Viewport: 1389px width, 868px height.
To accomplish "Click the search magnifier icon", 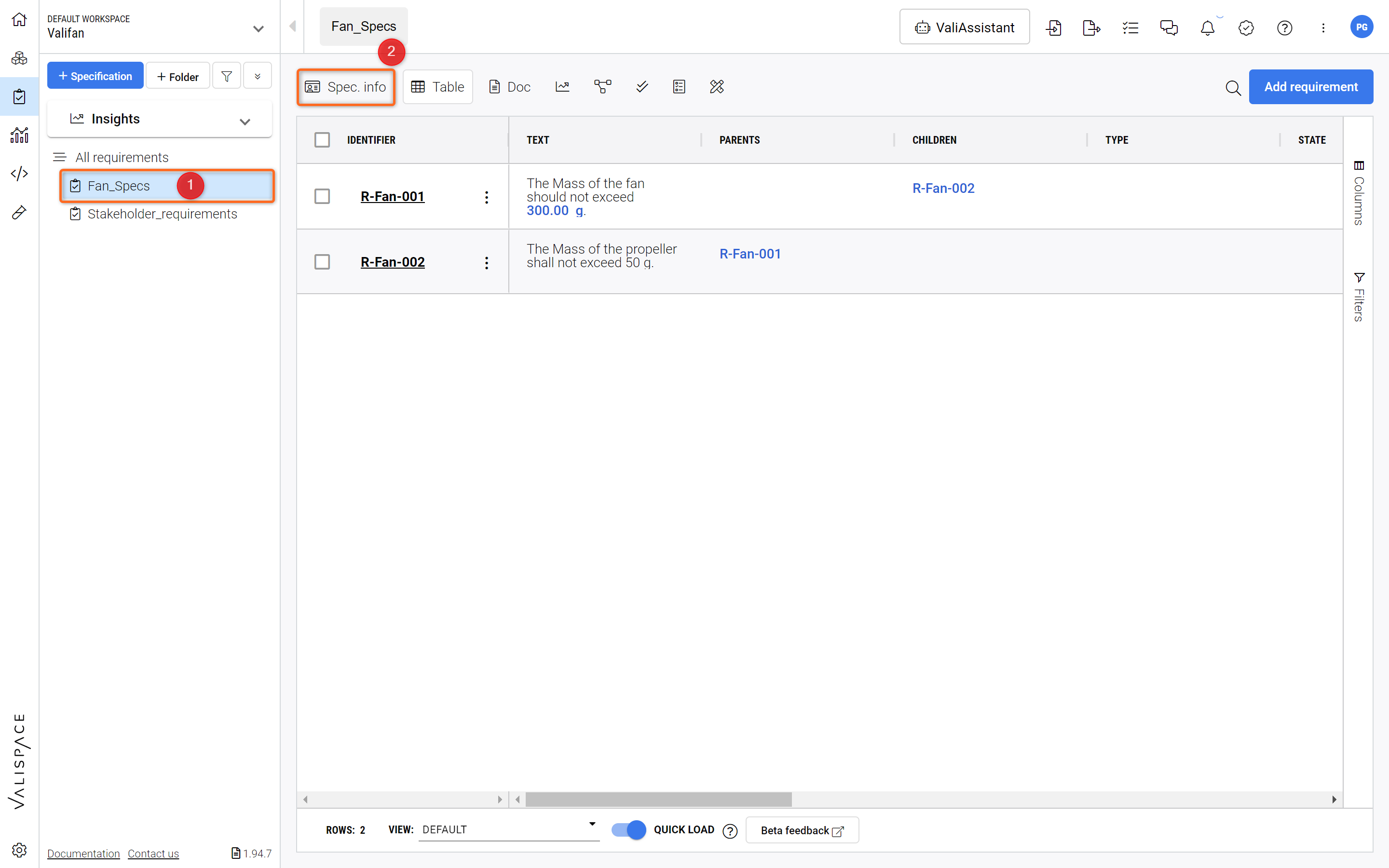I will 1233,87.
